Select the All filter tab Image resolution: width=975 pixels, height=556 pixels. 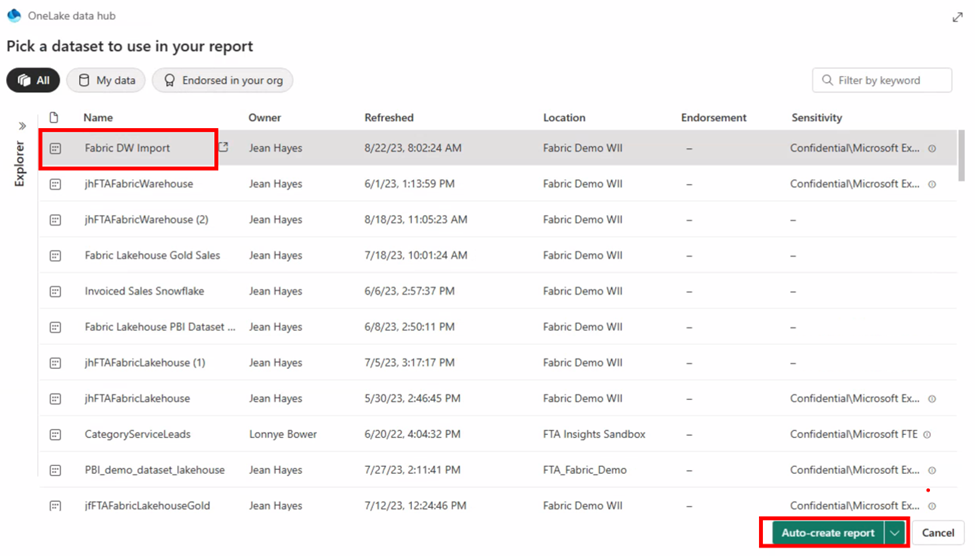point(34,80)
